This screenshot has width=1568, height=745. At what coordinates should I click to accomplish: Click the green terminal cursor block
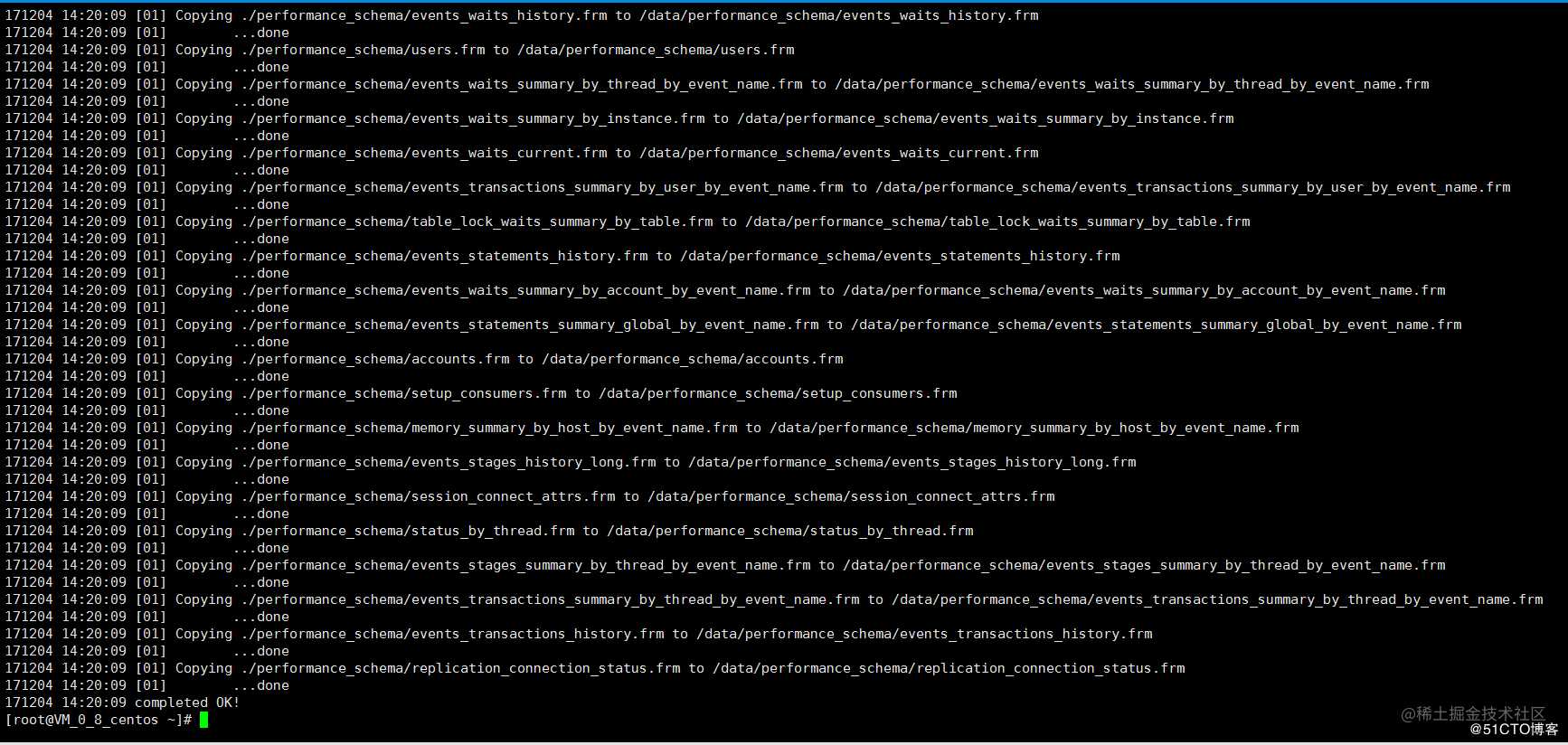coord(204,720)
